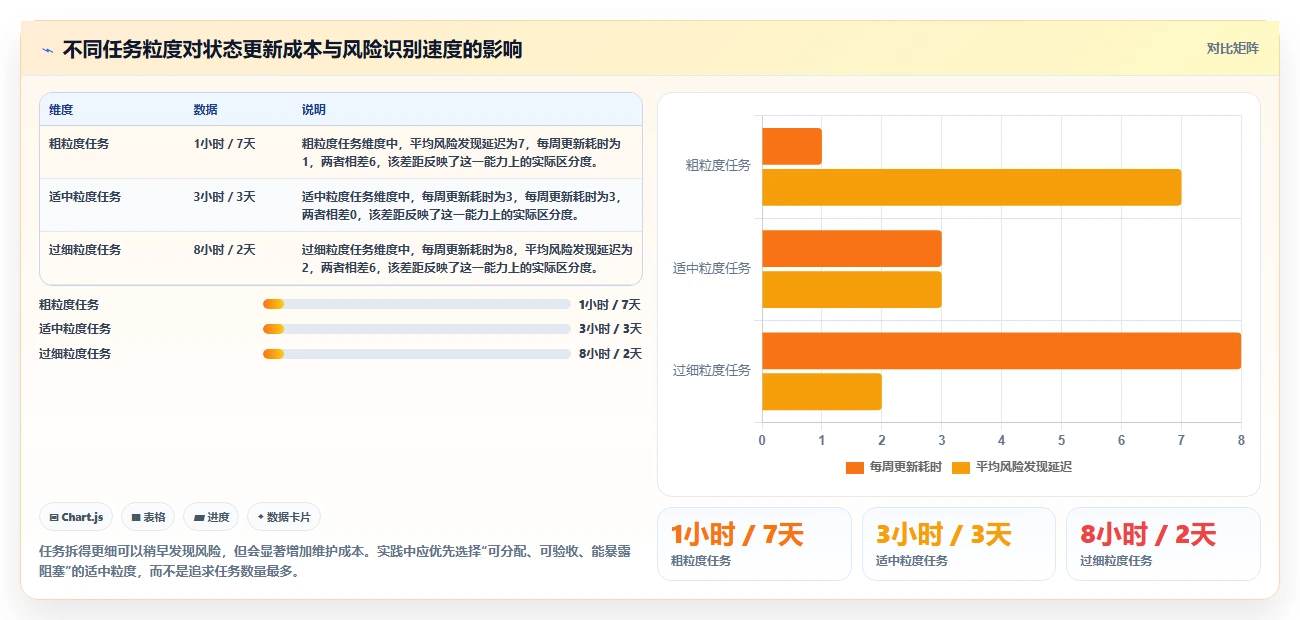The height and width of the screenshot is (620, 1300).
Task: Click the x-axis tick label 4
Action: pyautogui.click(x=1002, y=440)
